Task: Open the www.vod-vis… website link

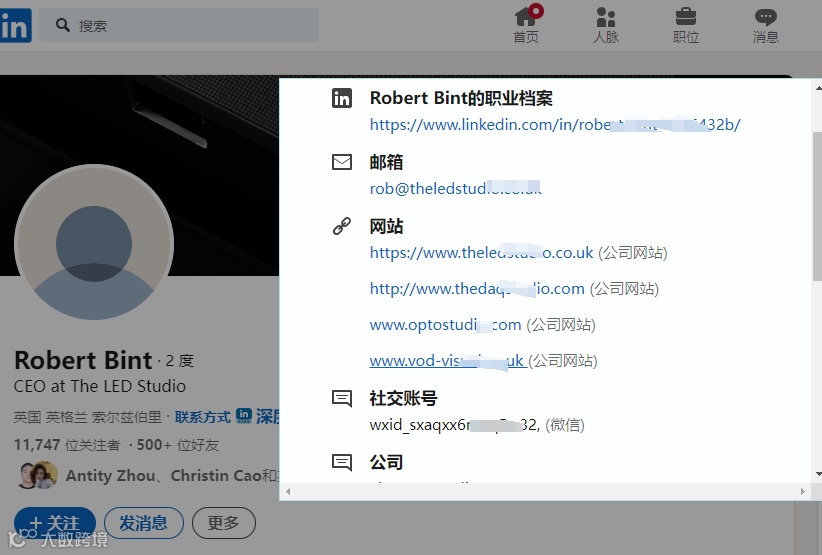Action: point(446,361)
